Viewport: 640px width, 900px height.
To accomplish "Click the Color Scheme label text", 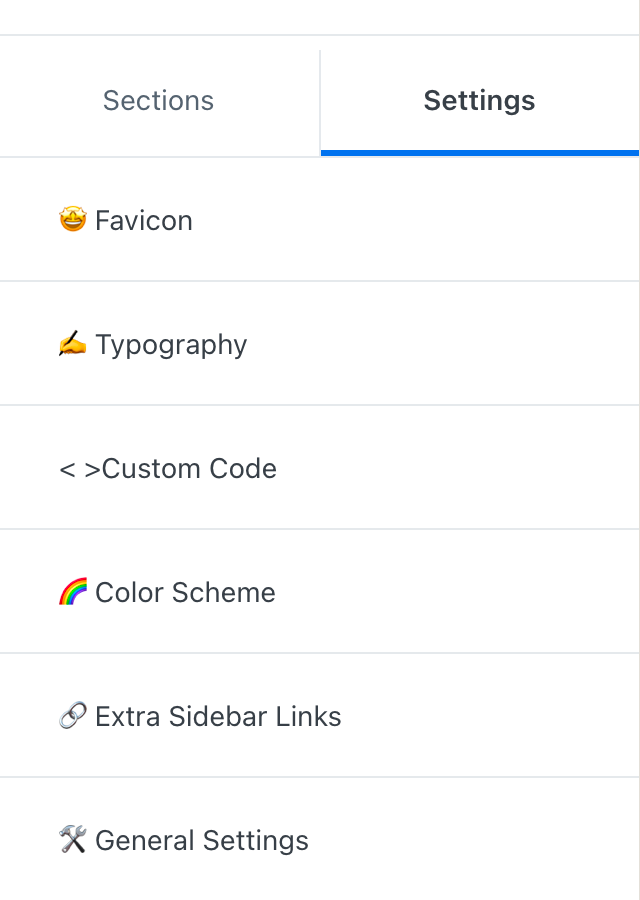I will coord(185,592).
